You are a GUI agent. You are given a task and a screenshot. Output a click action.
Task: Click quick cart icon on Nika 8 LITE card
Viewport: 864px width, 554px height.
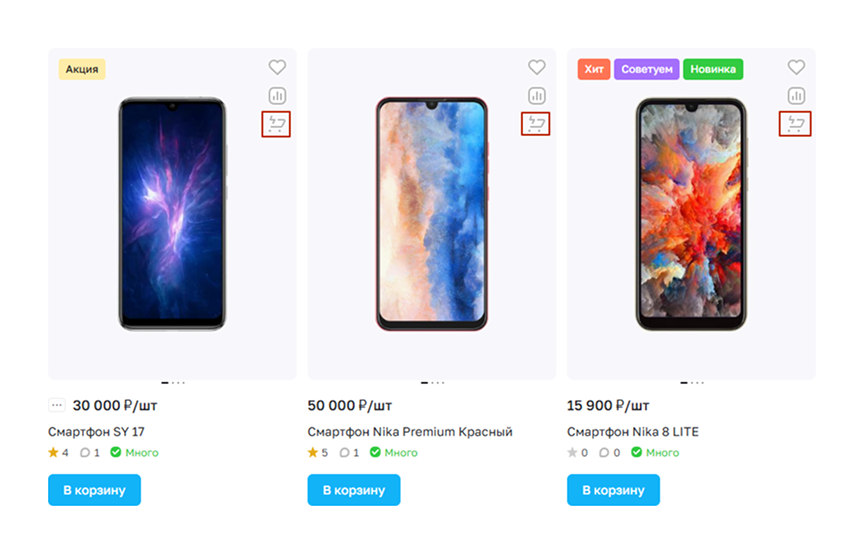(796, 124)
